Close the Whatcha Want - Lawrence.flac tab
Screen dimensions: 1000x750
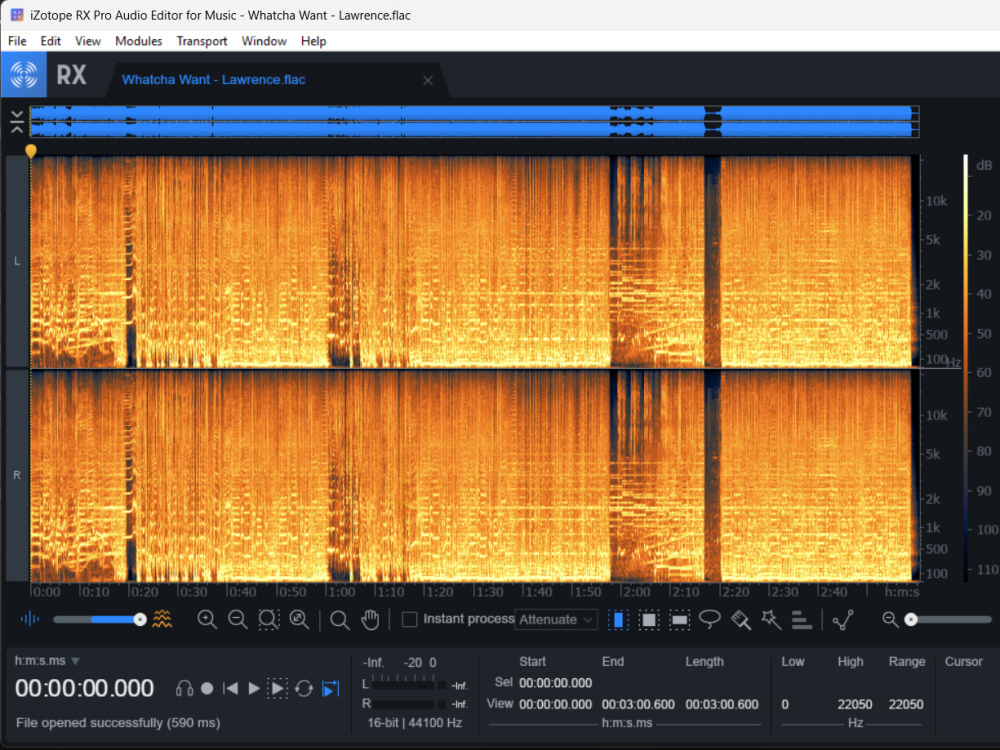coord(428,80)
